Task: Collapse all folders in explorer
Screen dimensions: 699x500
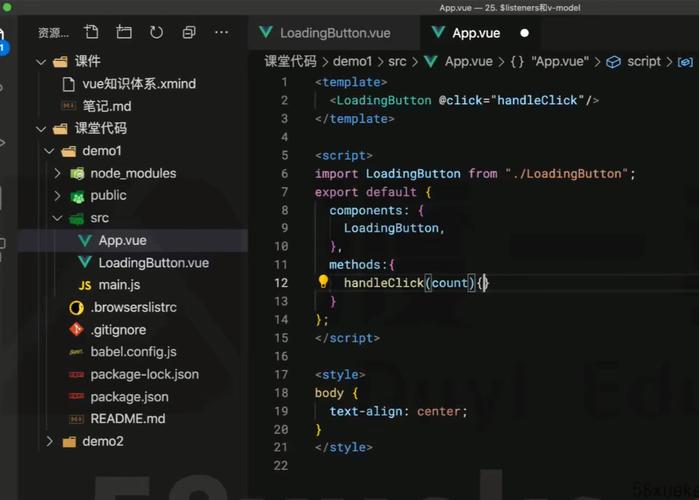Action: (189, 32)
